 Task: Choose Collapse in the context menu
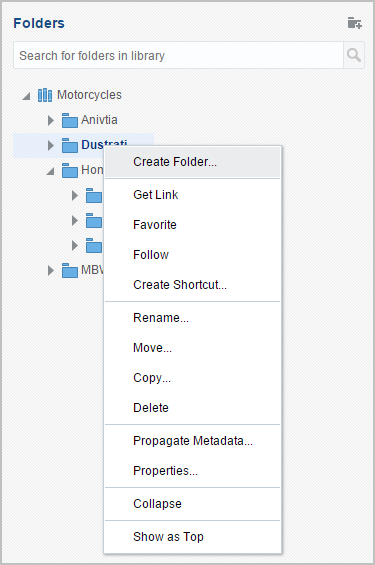192,503
